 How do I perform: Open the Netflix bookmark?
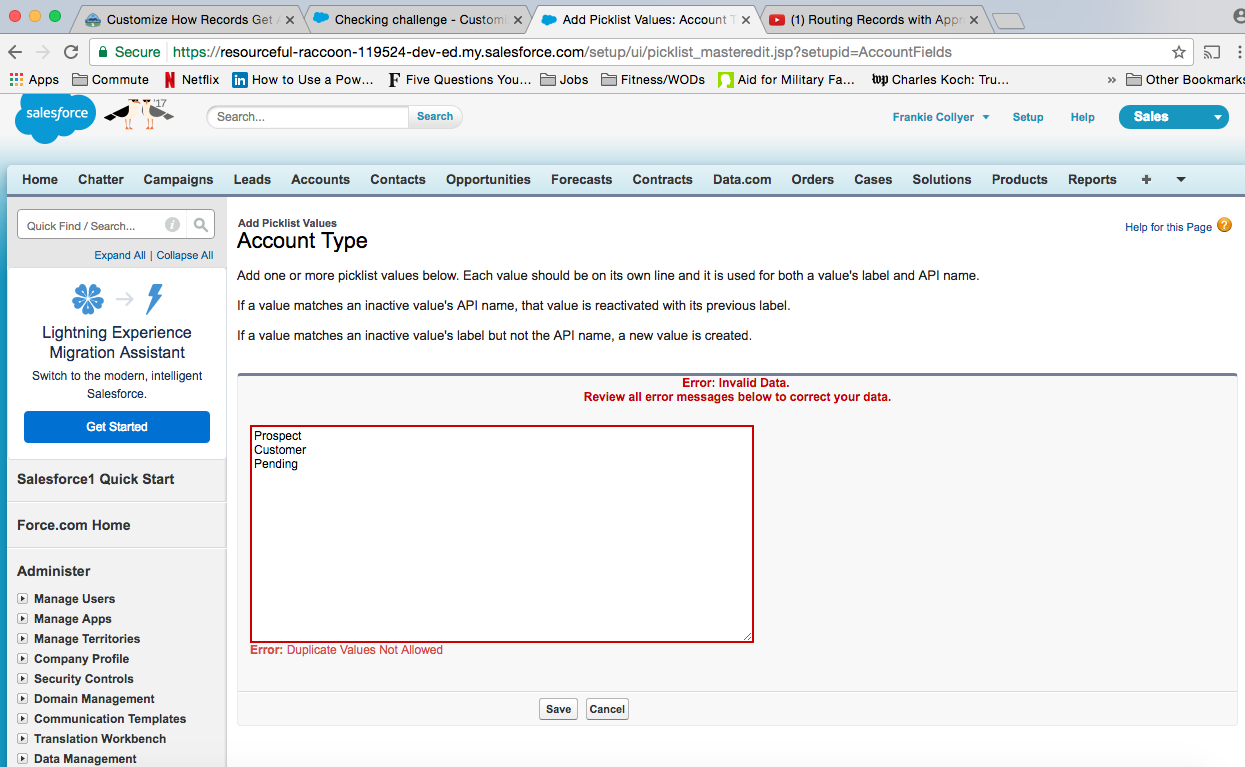[x=191, y=80]
